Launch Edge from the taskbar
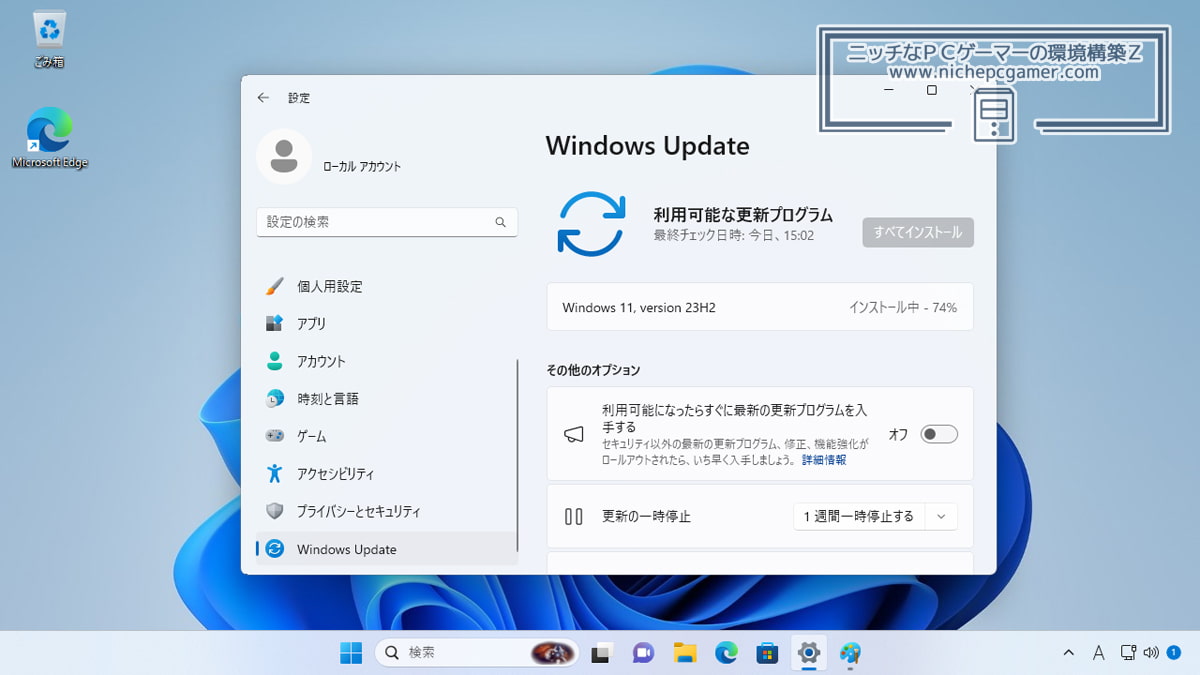Image resolution: width=1200 pixels, height=675 pixels. click(726, 653)
